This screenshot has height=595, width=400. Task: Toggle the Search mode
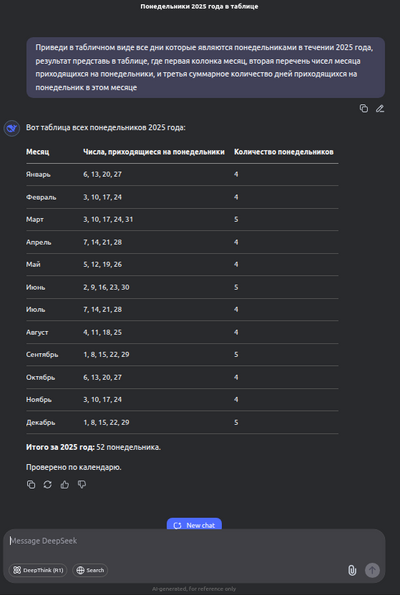click(x=90, y=570)
